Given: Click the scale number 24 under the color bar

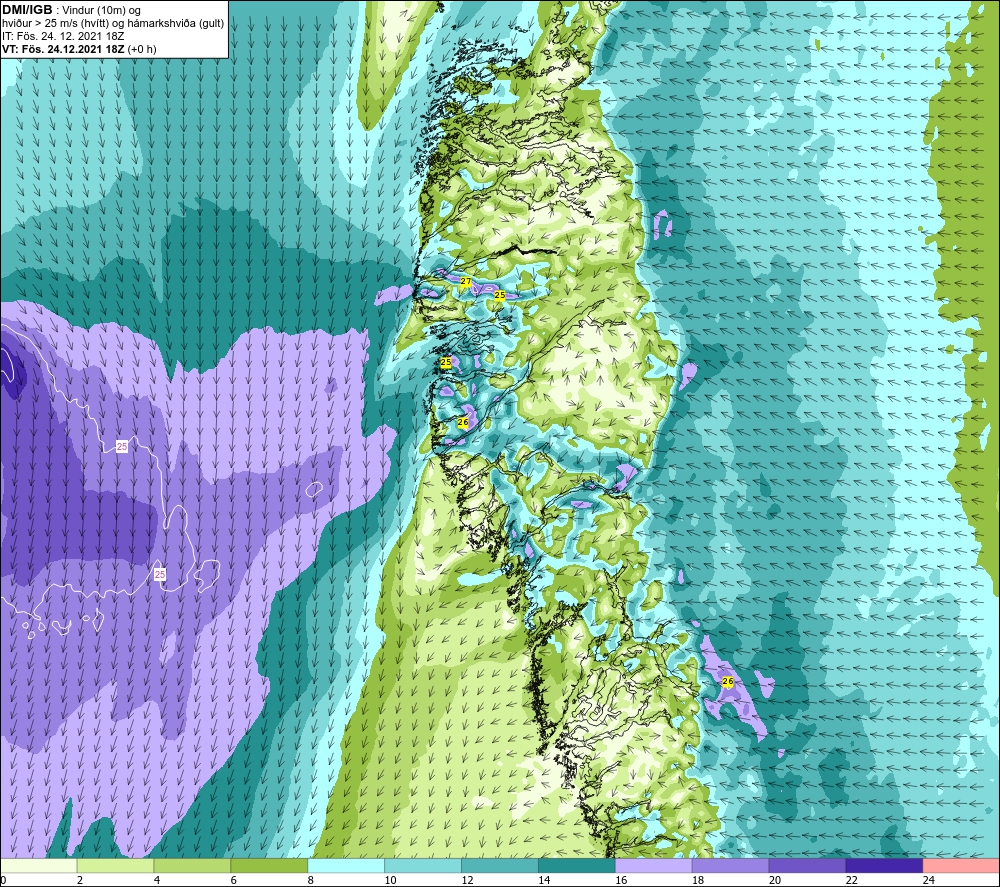Looking at the screenshot, I should pyautogui.click(x=929, y=880).
